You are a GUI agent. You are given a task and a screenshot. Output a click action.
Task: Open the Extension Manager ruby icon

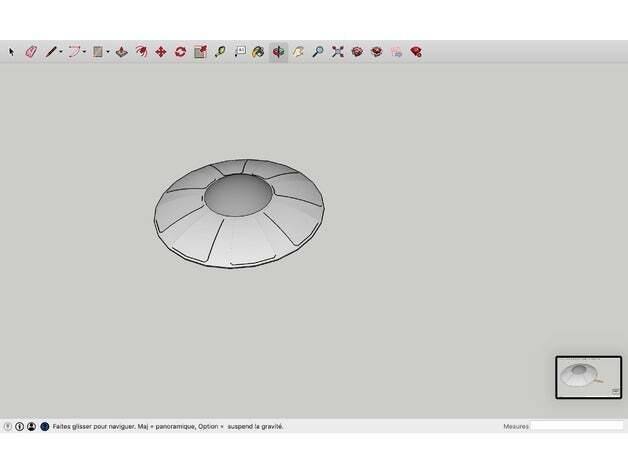coord(416,52)
